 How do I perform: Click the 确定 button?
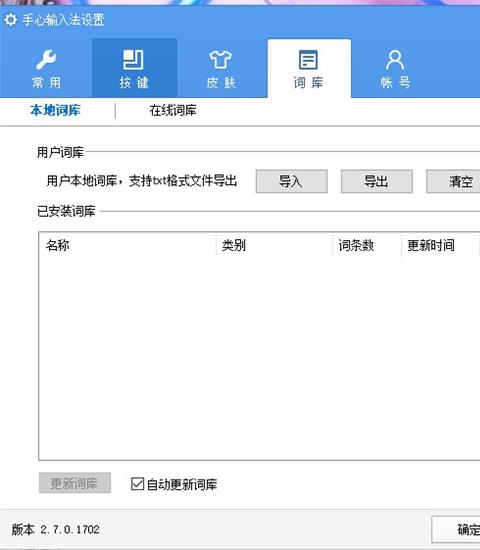(456, 529)
